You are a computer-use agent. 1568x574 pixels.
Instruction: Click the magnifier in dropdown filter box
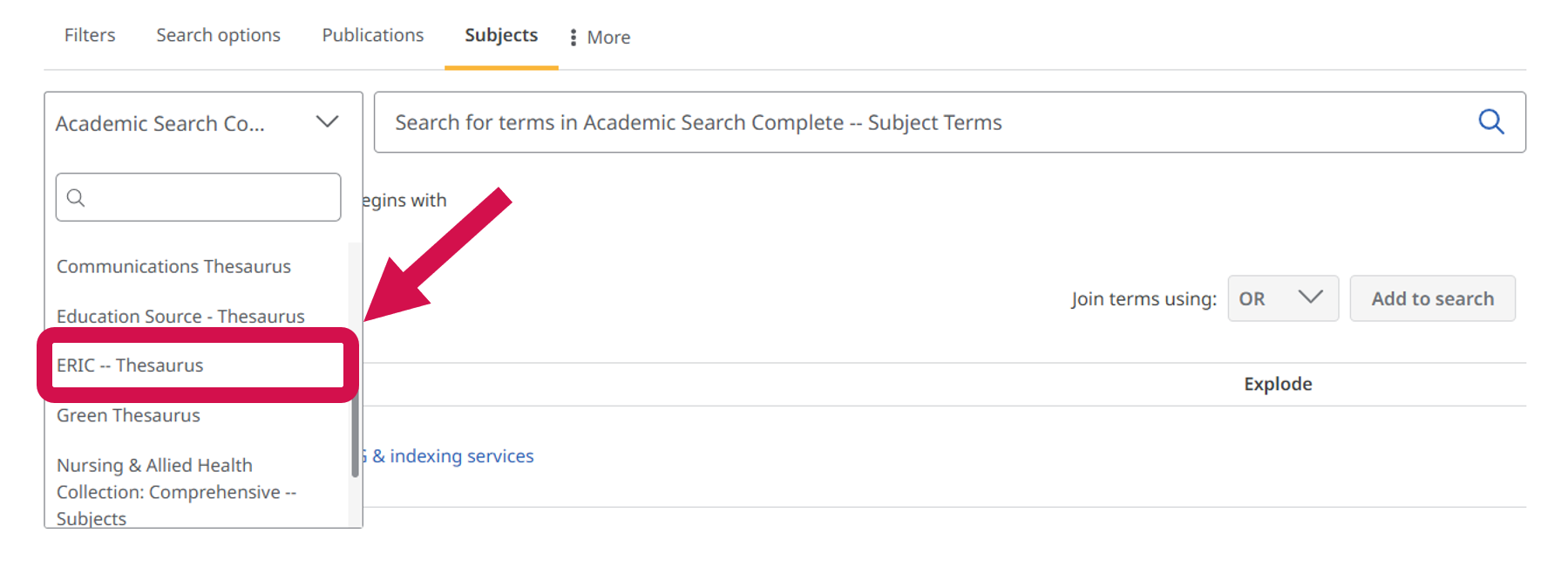[77, 198]
